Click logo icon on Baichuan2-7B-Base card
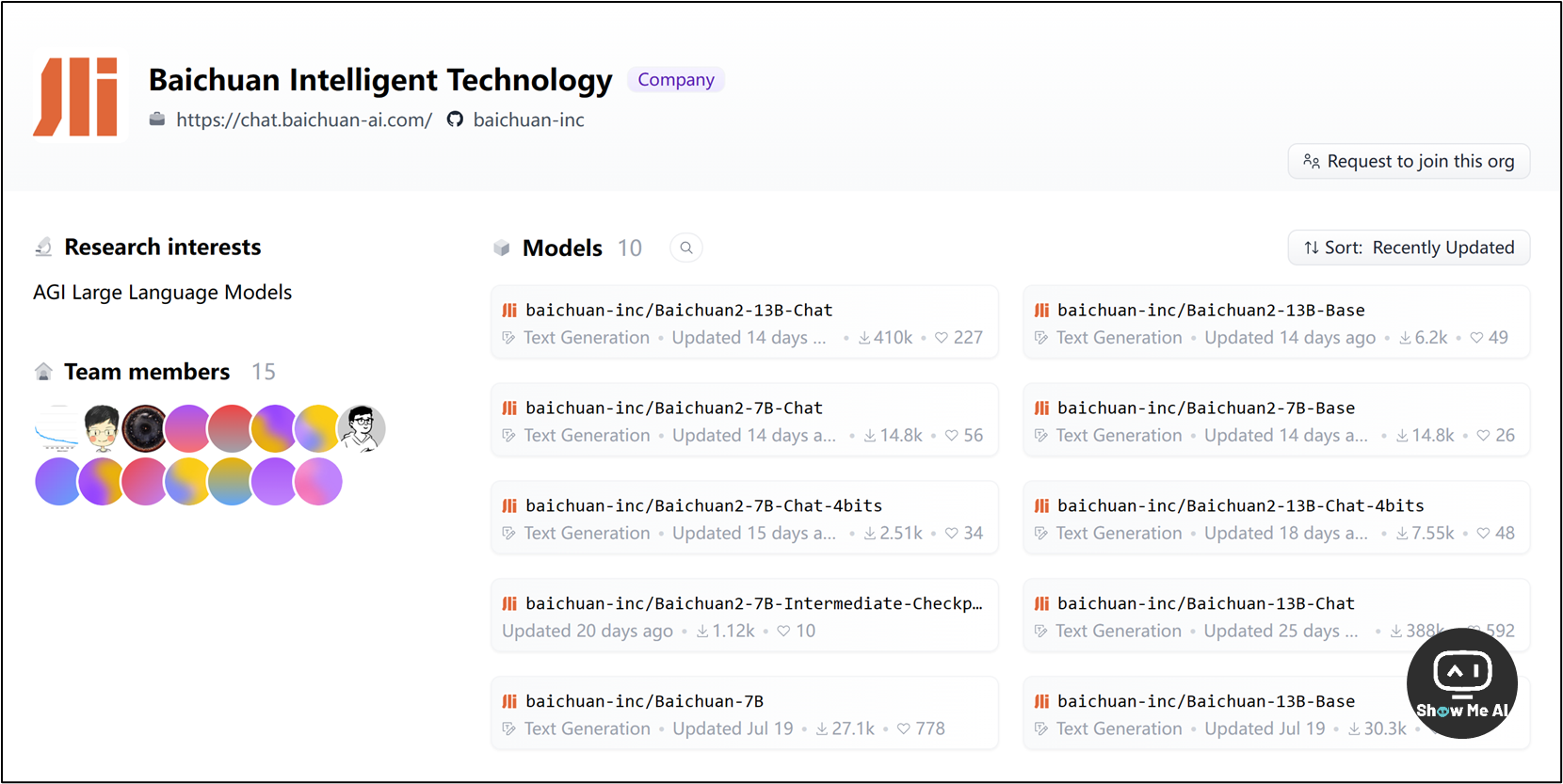Viewport: 1563px width, 784px height. (1041, 408)
